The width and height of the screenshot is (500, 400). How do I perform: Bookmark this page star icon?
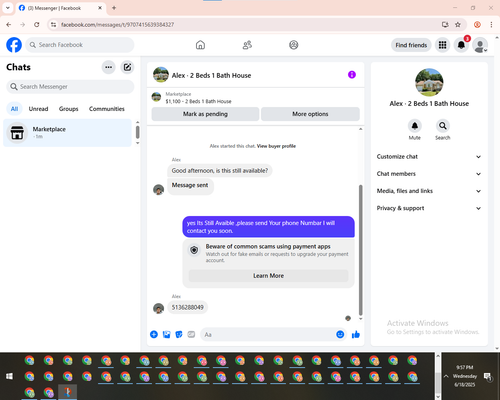(x=458, y=25)
